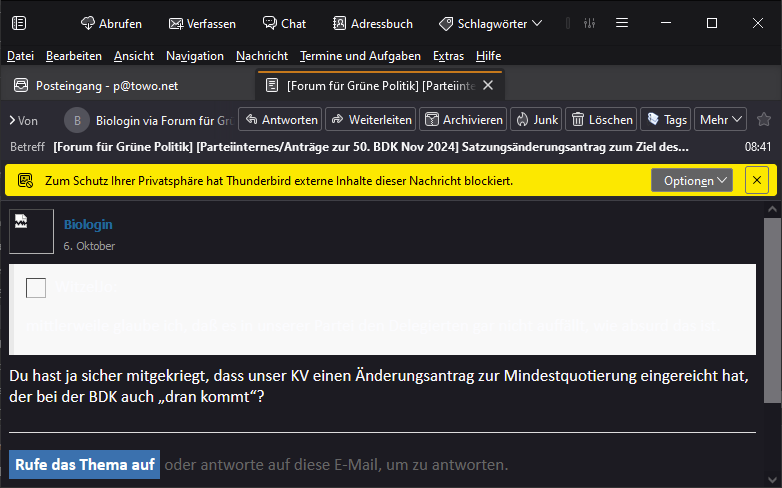Screen dimensions: 782x488
Task: Open the Navigation menu
Action: tap(195, 56)
